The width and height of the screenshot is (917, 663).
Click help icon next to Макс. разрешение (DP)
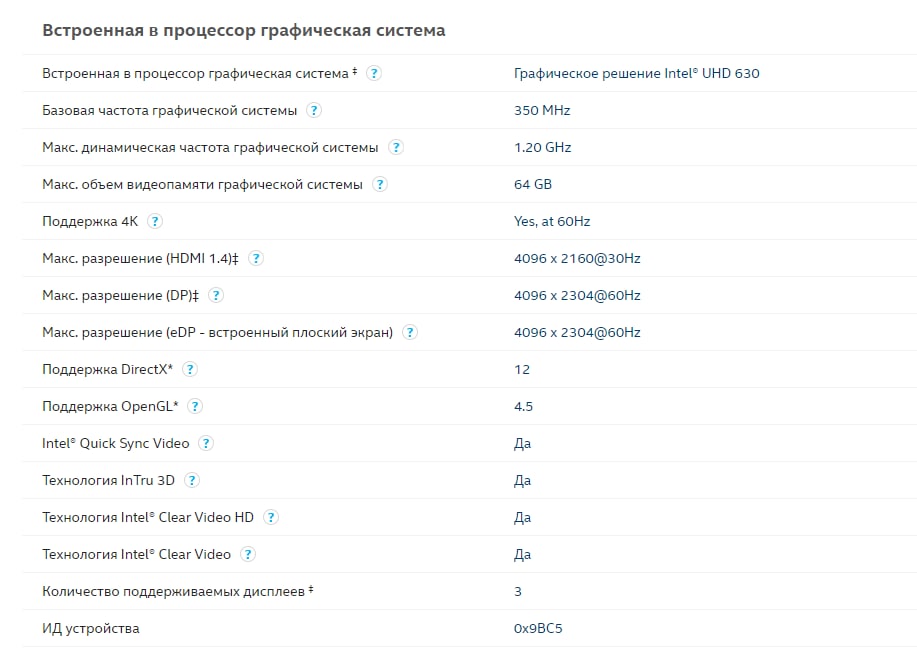[x=216, y=295]
